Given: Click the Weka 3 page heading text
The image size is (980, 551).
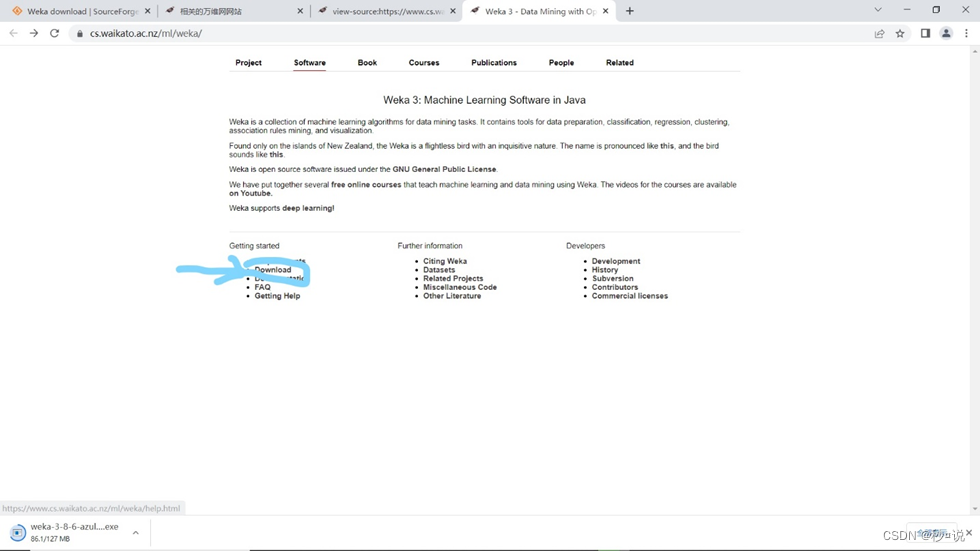Looking at the screenshot, I should click(484, 100).
